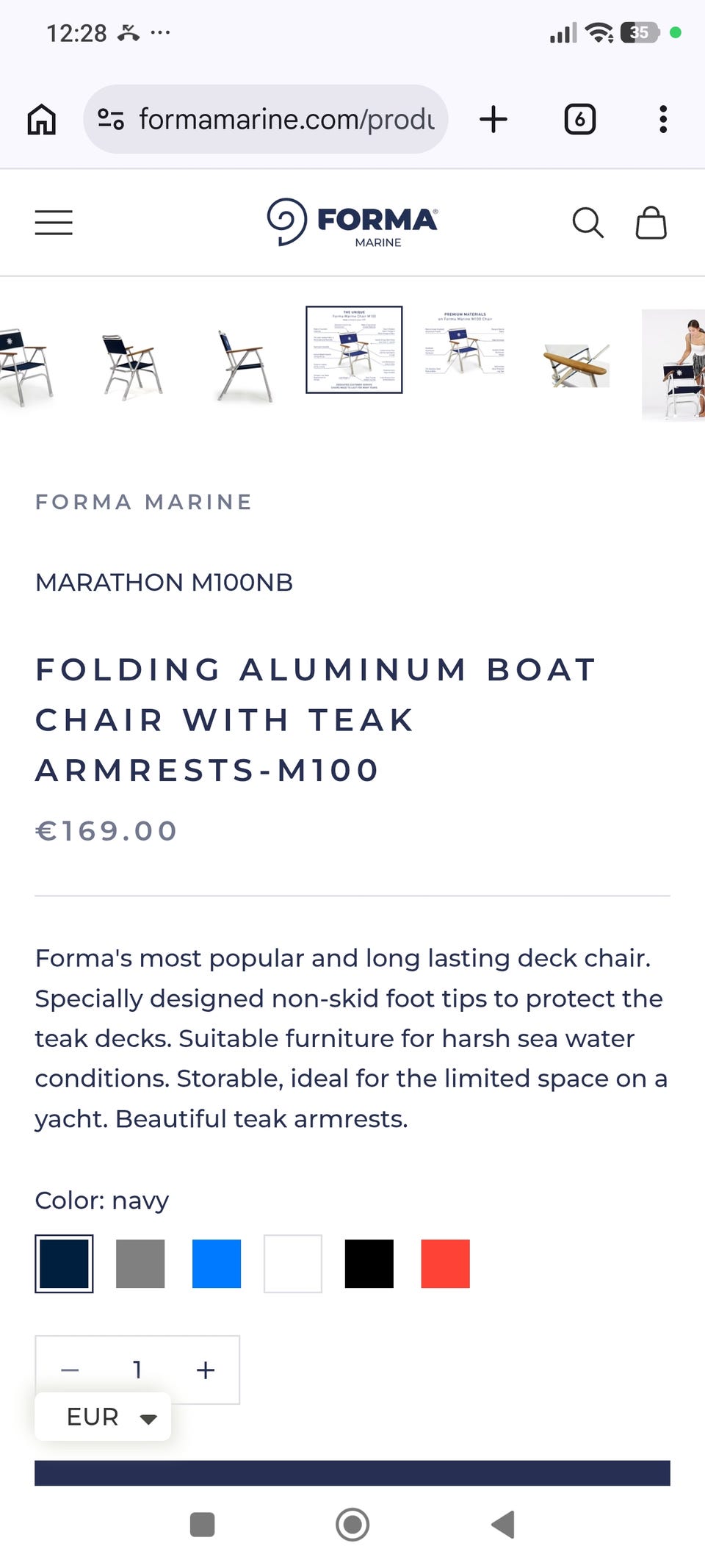
Task: Open the hamburger navigation menu
Action: coord(54,223)
